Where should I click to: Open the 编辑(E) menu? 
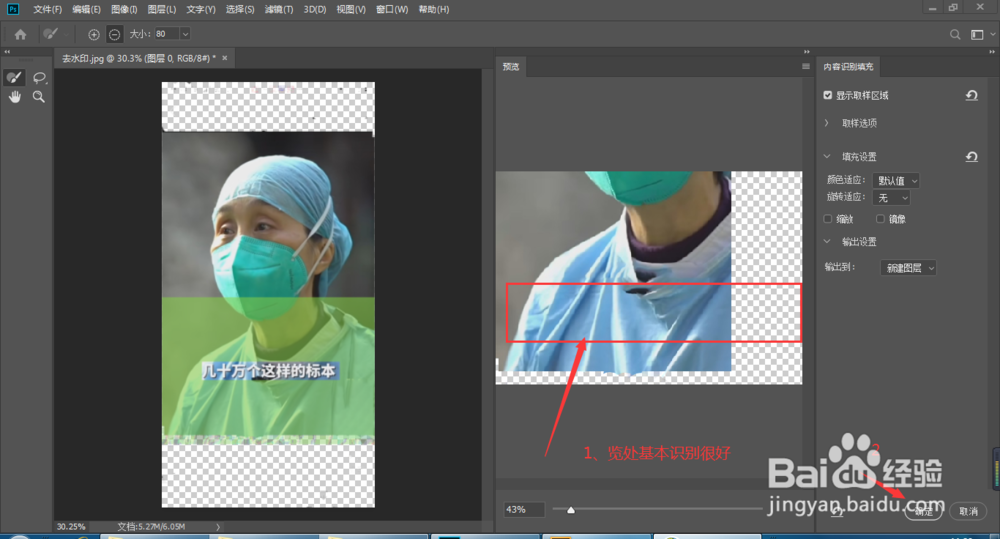pyautogui.click(x=86, y=9)
